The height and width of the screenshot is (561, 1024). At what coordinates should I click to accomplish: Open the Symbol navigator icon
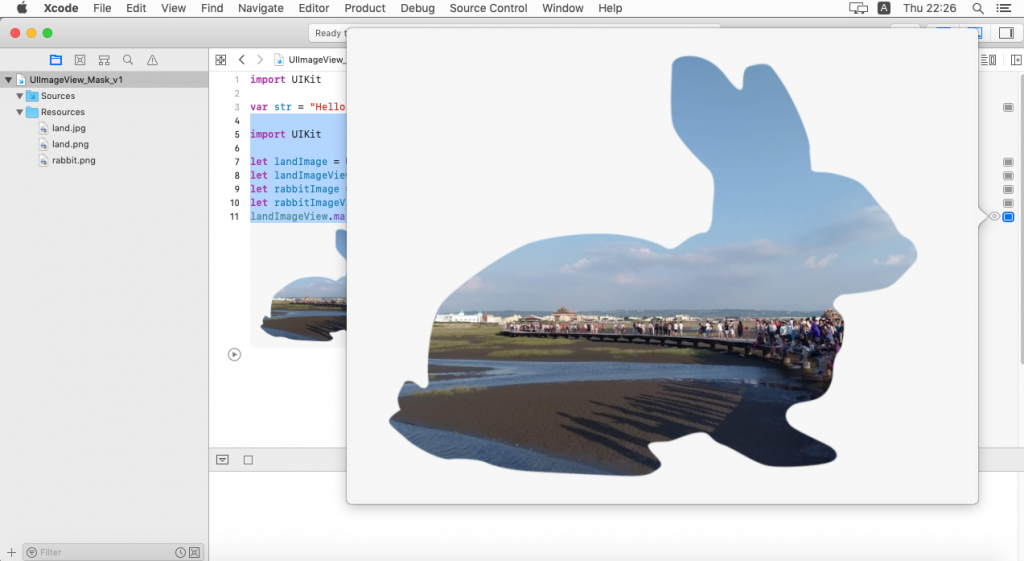pos(104,60)
